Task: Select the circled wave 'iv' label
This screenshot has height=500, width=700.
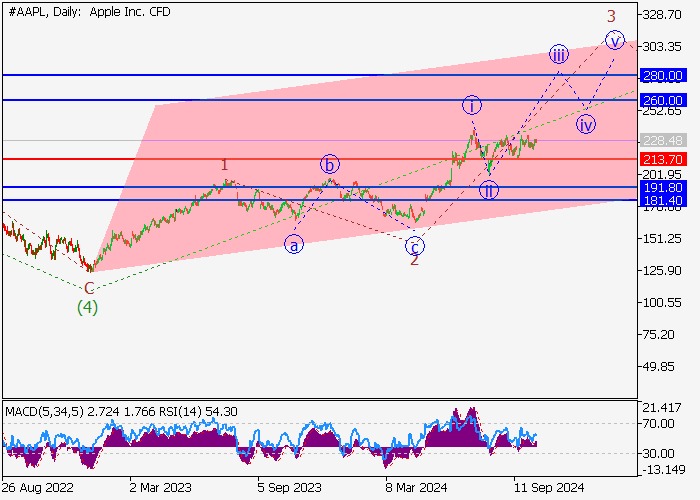Action: 585,125
